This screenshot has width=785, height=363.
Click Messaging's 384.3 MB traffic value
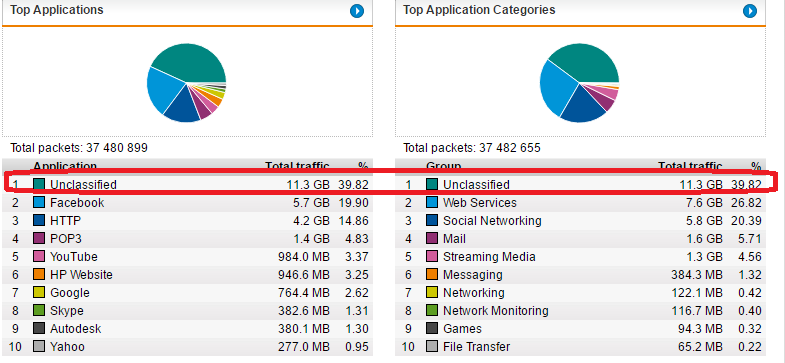pyautogui.click(x=697, y=275)
